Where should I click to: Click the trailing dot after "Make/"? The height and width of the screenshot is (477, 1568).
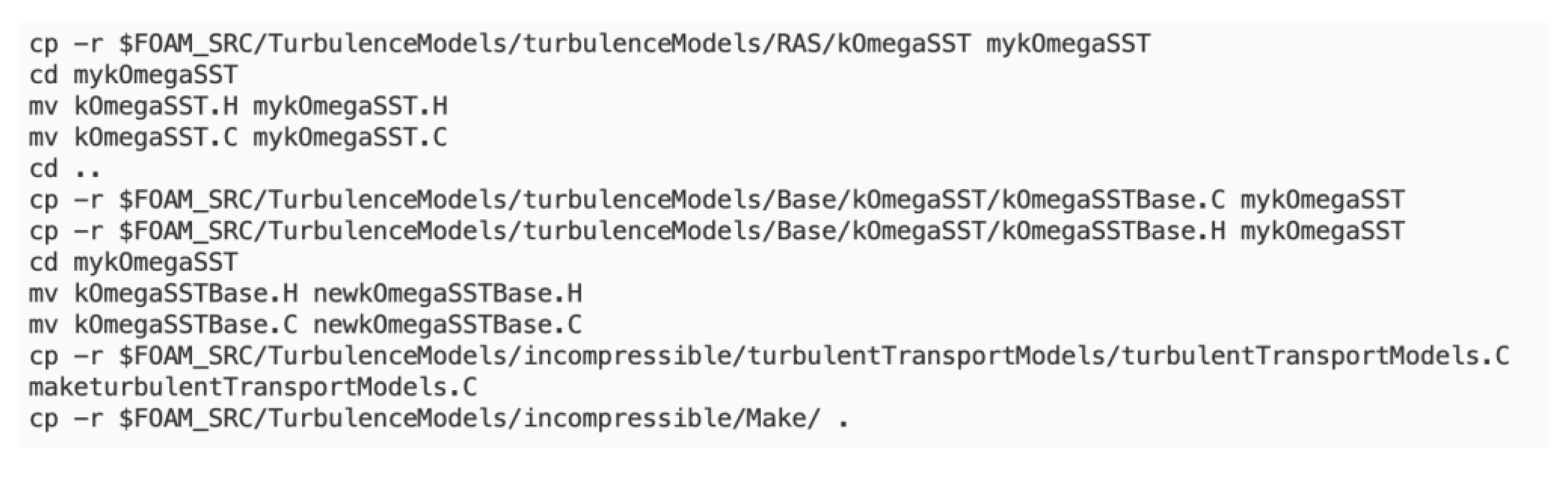click(x=843, y=420)
